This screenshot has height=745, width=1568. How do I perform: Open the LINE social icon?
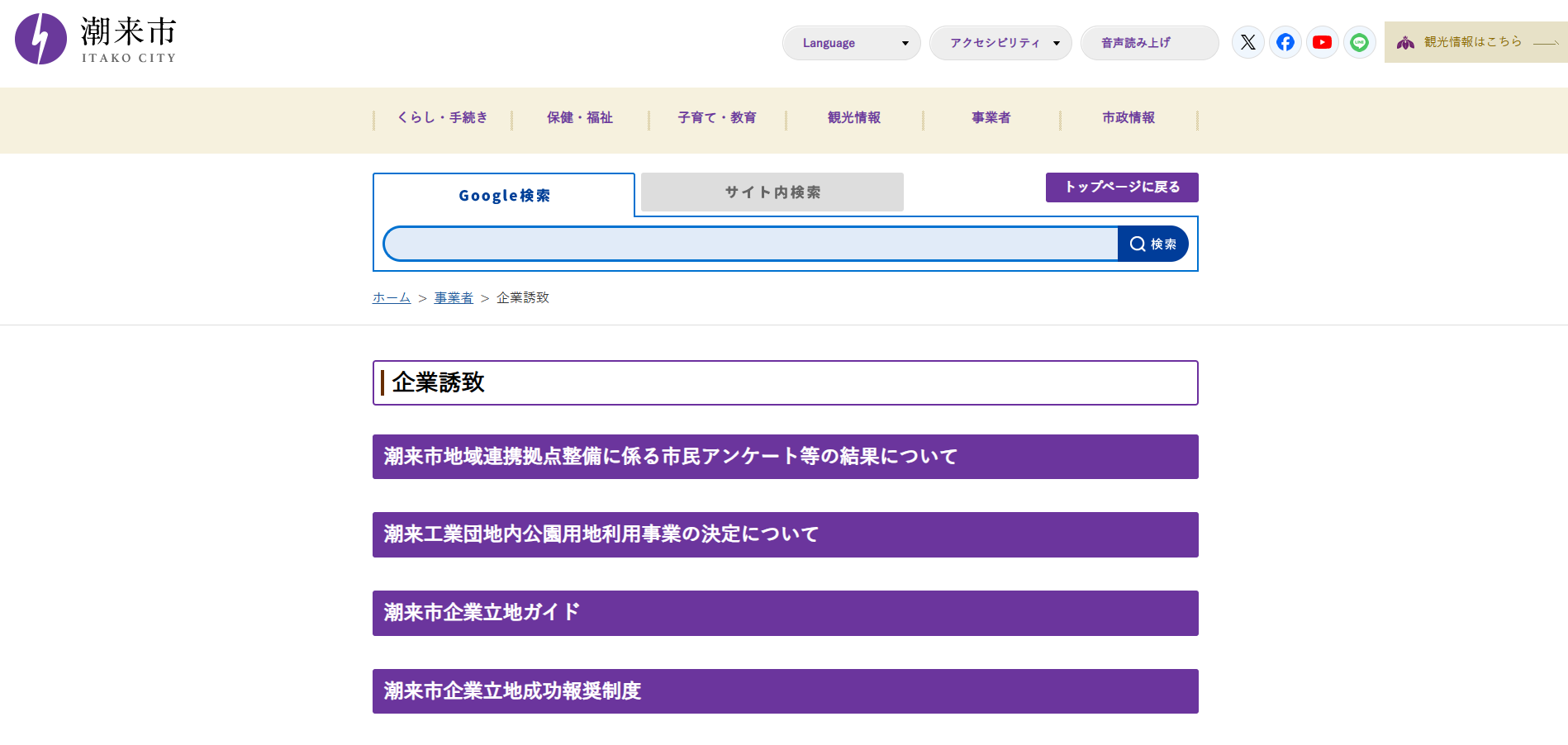(x=1359, y=42)
